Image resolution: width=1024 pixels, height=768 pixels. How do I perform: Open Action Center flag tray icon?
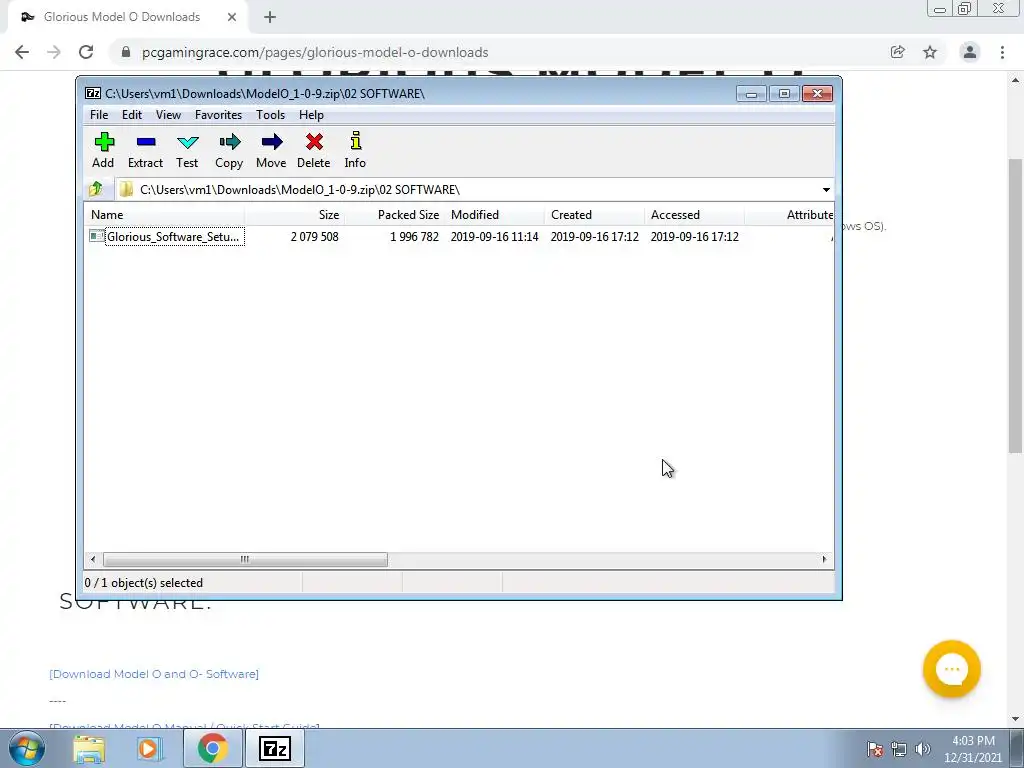pos(875,749)
